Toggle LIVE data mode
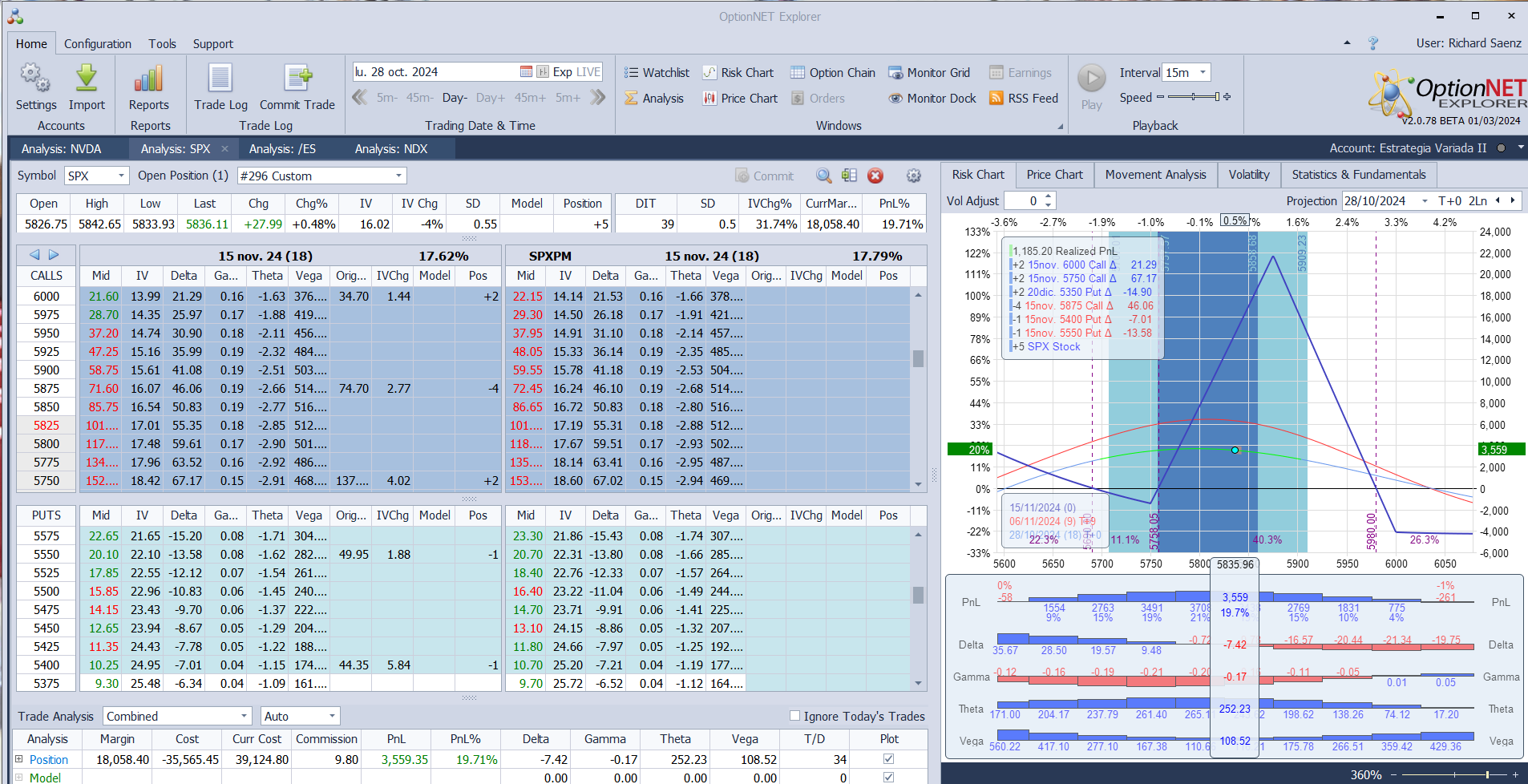Image resolution: width=1528 pixels, height=784 pixels. point(588,71)
